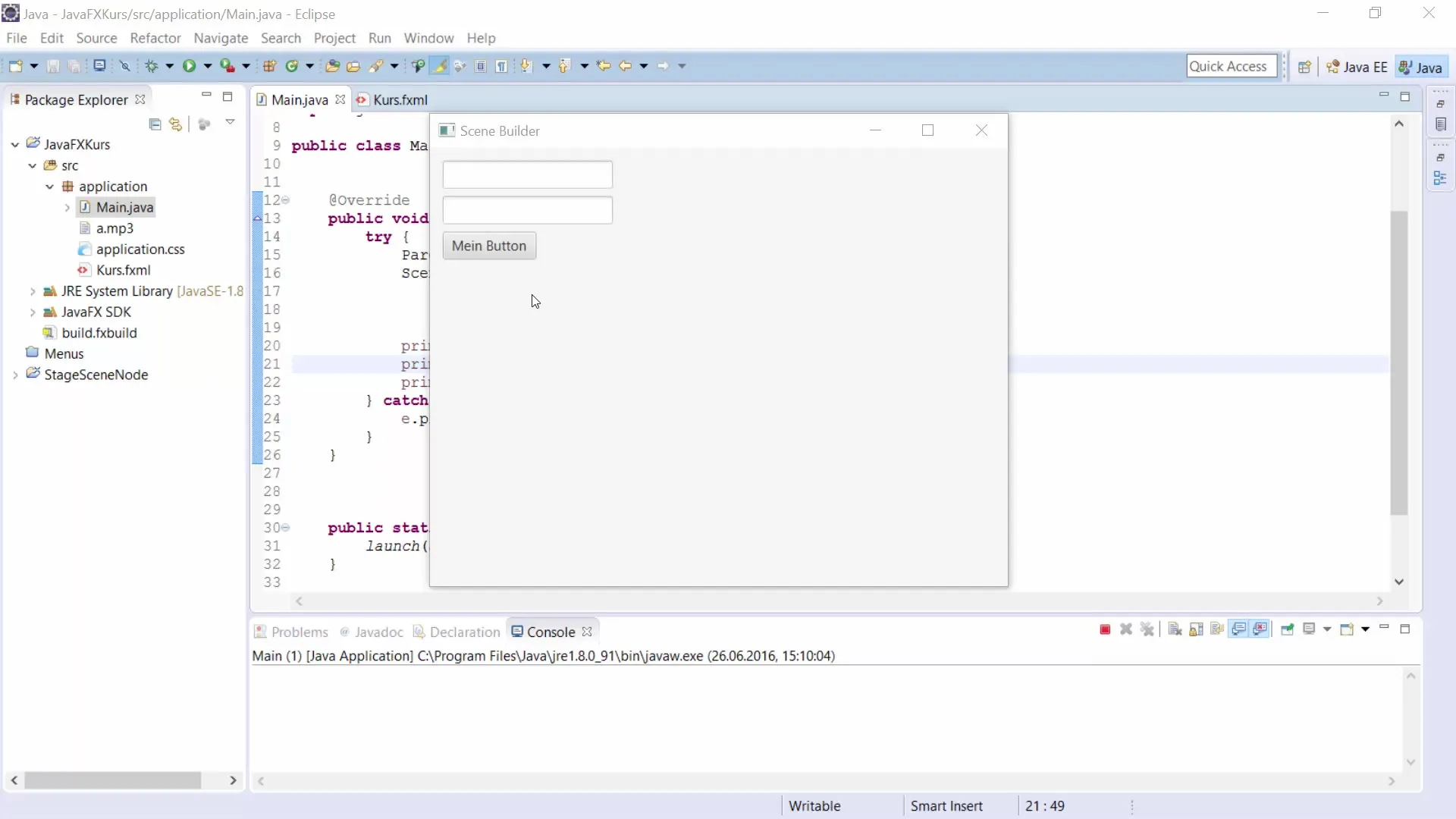Switch to the Javadoc tab

click(372, 632)
